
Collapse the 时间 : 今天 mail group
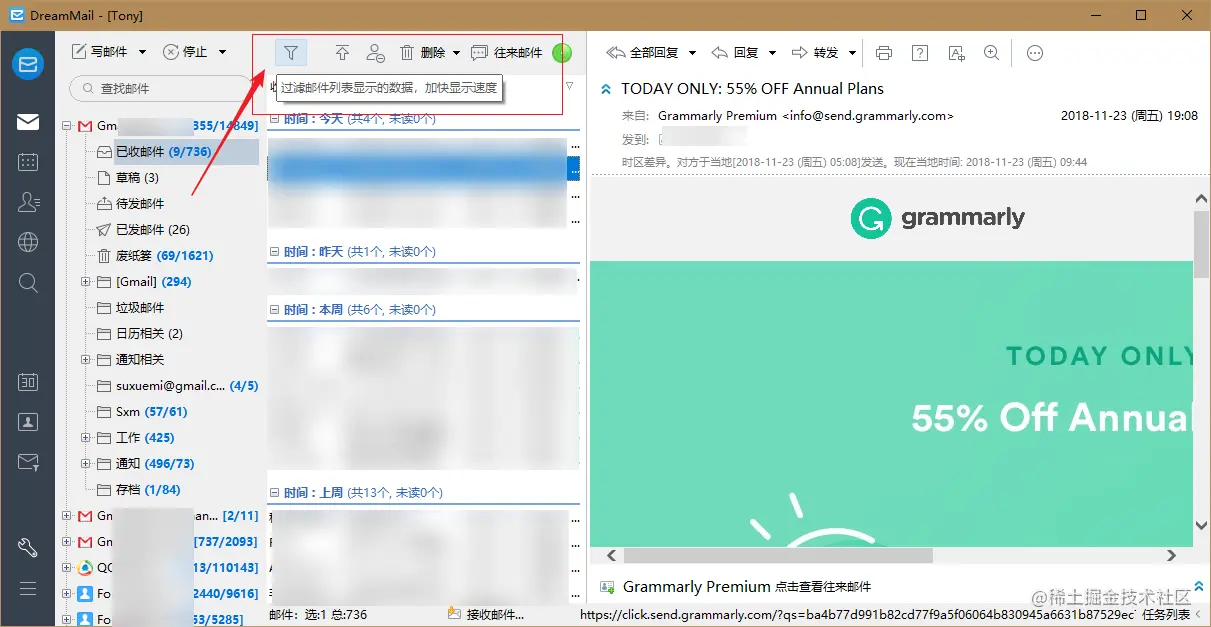tap(274, 119)
